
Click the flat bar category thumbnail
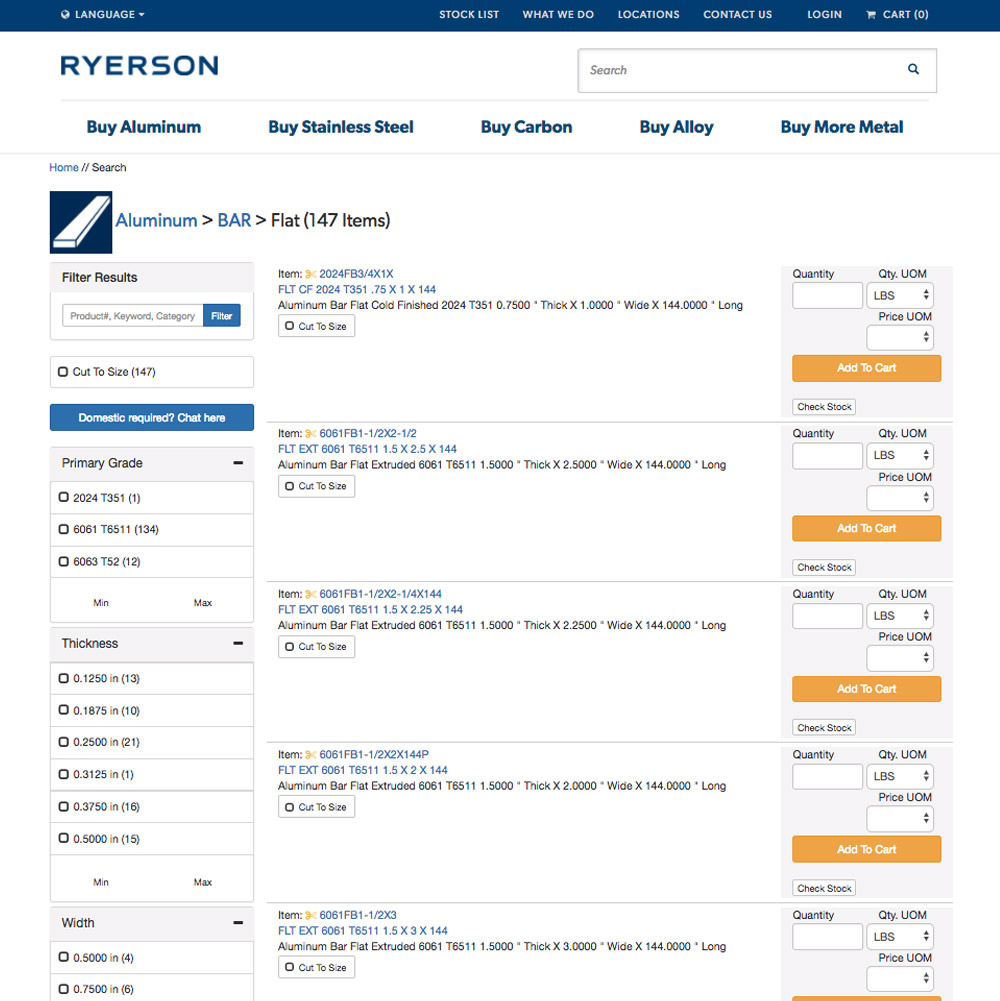click(x=81, y=222)
